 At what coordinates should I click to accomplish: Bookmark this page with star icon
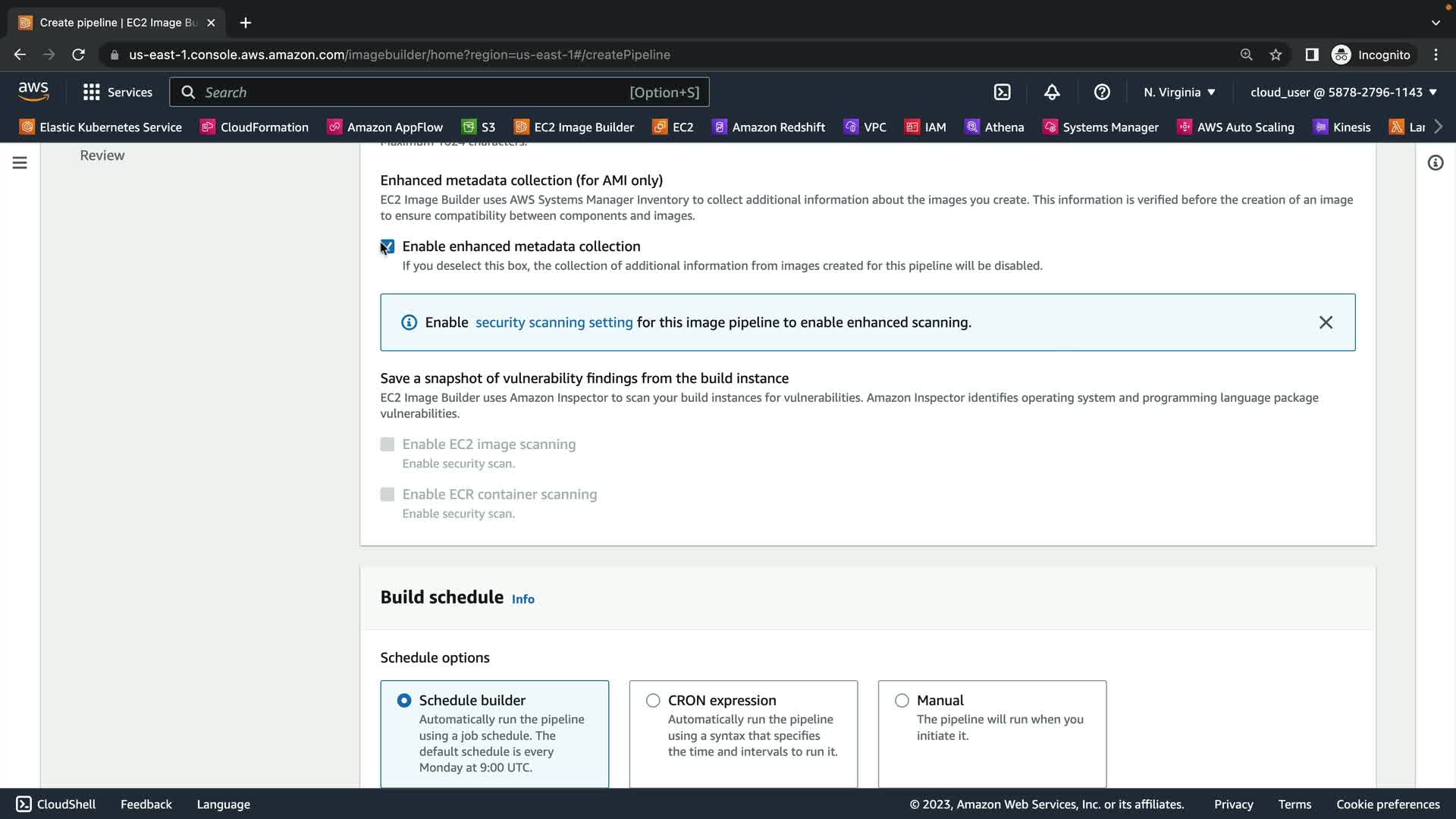1276,55
